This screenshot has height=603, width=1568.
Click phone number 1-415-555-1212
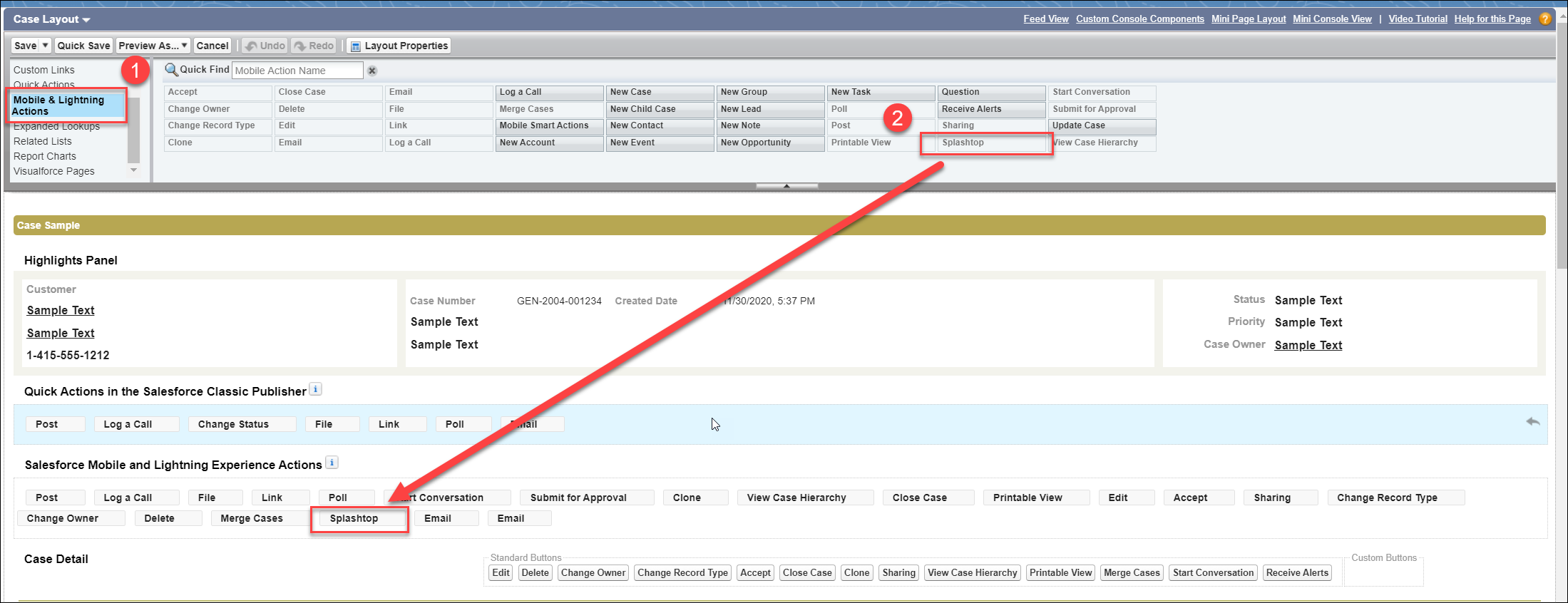point(68,355)
